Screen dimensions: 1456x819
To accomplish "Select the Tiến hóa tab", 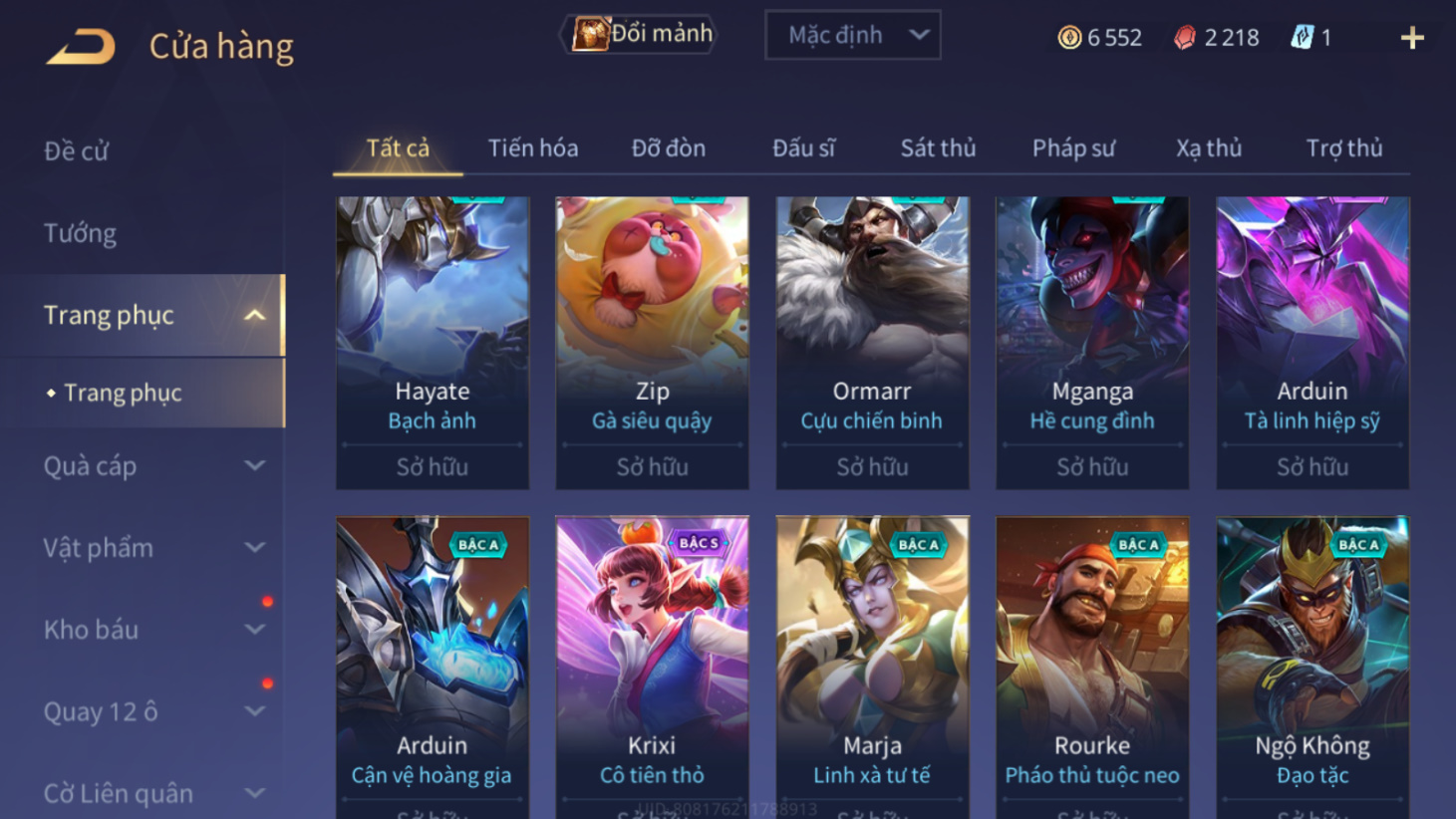I will click(533, 148).
